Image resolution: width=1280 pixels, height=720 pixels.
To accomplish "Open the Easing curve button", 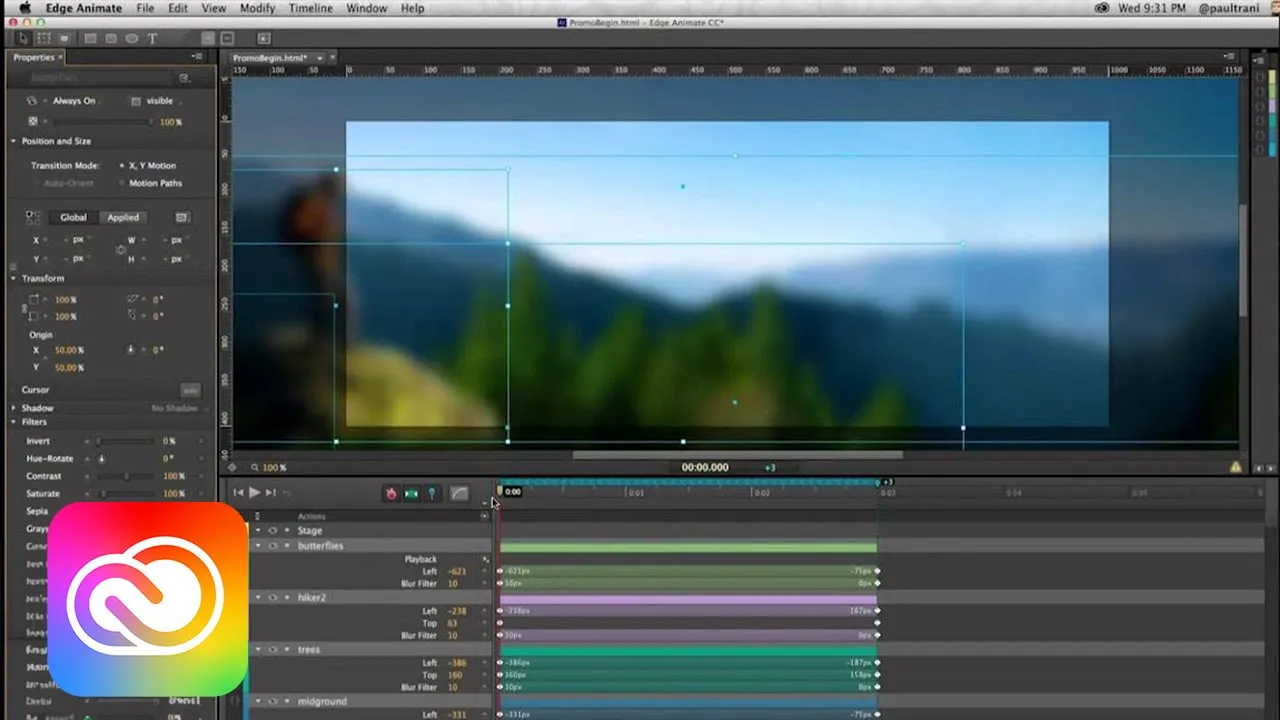I will [459, 493].
